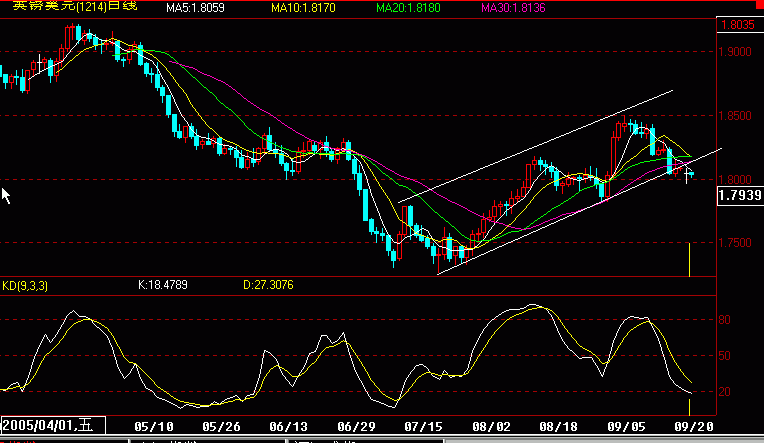Click the MA20:1.8180 indicator label
The height and width of the screenshot is (443, 764).
(x=408, y=8)
